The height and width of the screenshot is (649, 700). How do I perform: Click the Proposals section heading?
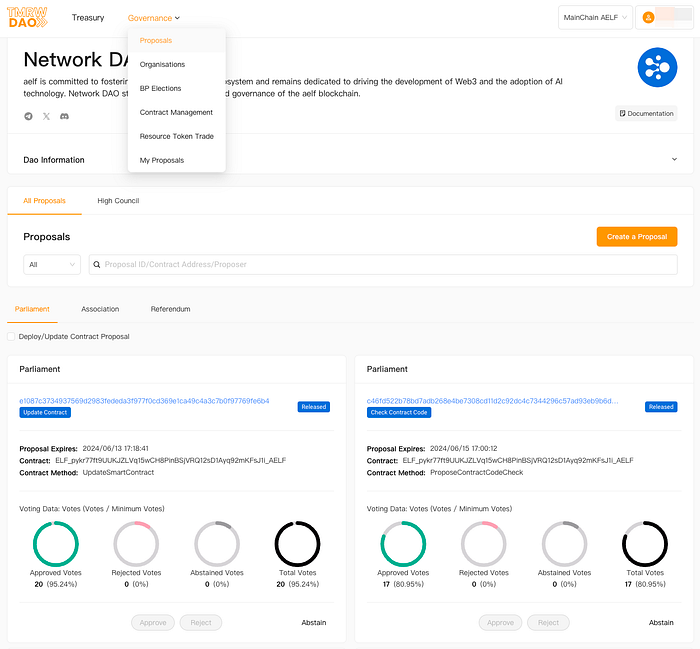pos(47,237)
